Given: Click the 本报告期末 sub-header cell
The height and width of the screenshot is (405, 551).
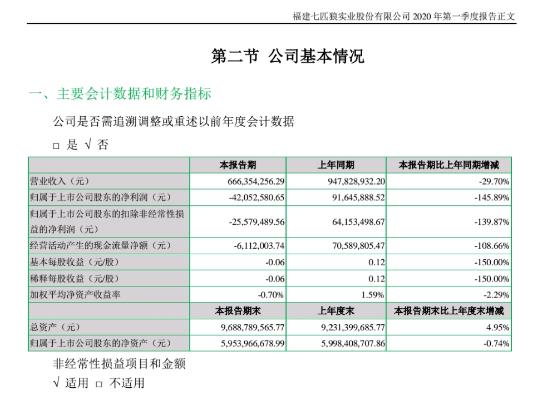Looking at the screenshot, I should click(x=238, y=311).
